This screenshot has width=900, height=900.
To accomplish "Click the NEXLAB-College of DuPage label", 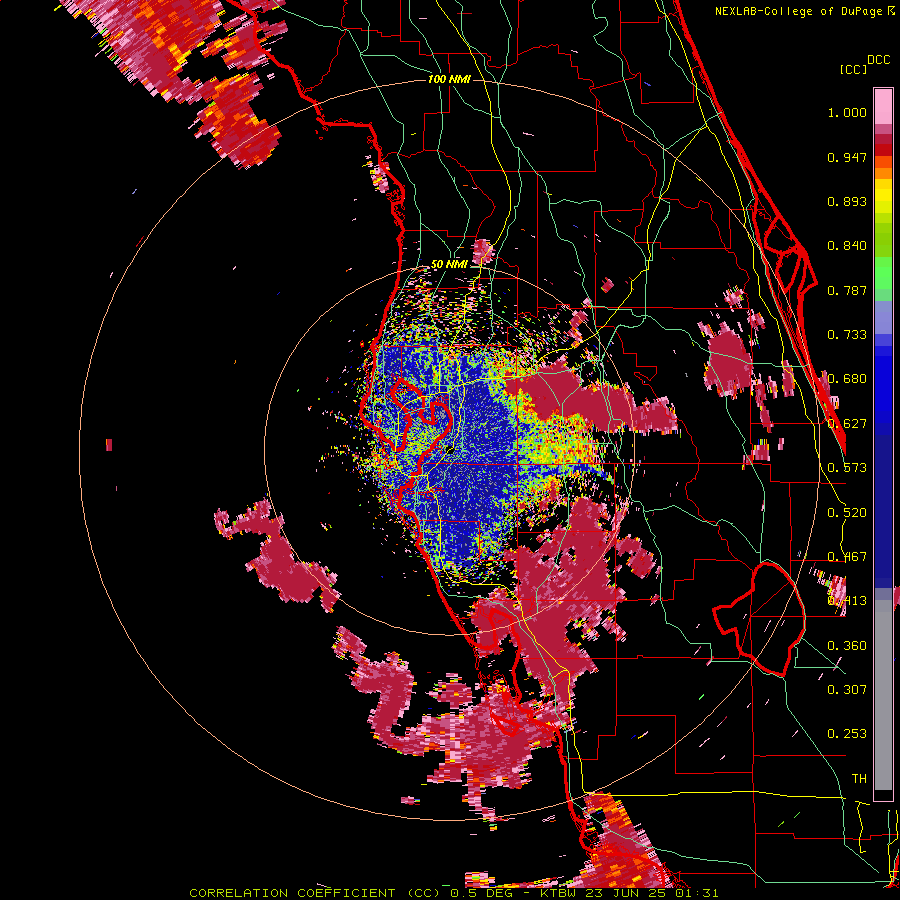I will click(x=798, y=11).
